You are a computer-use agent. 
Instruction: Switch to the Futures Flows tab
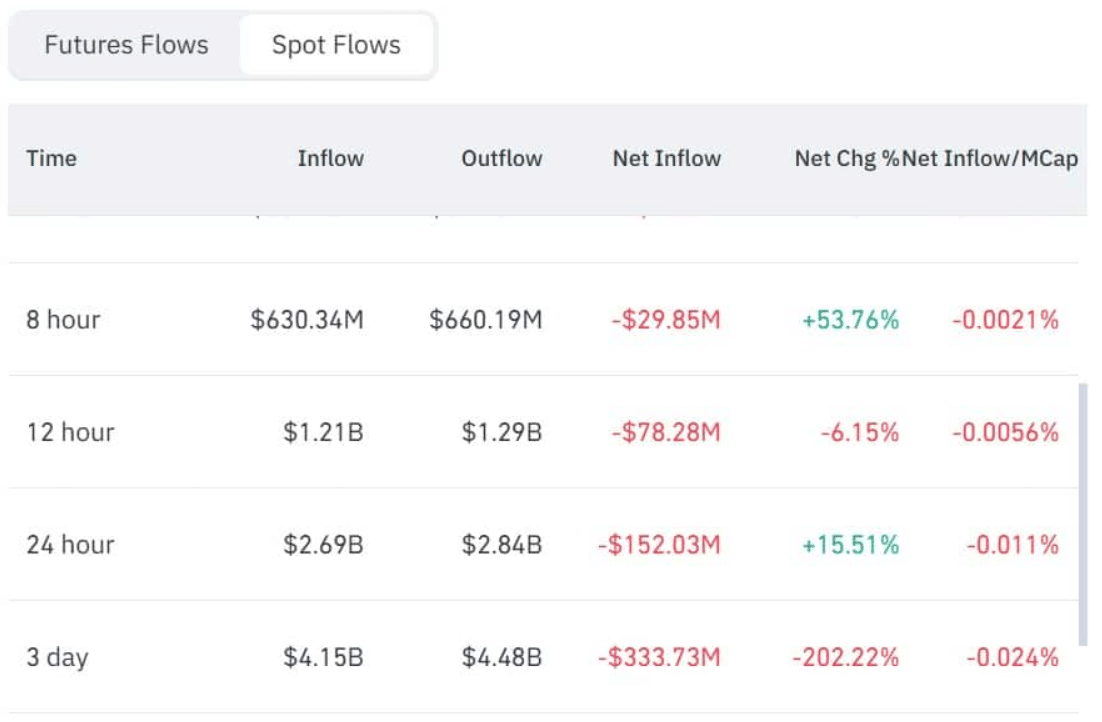pos(127,45)
